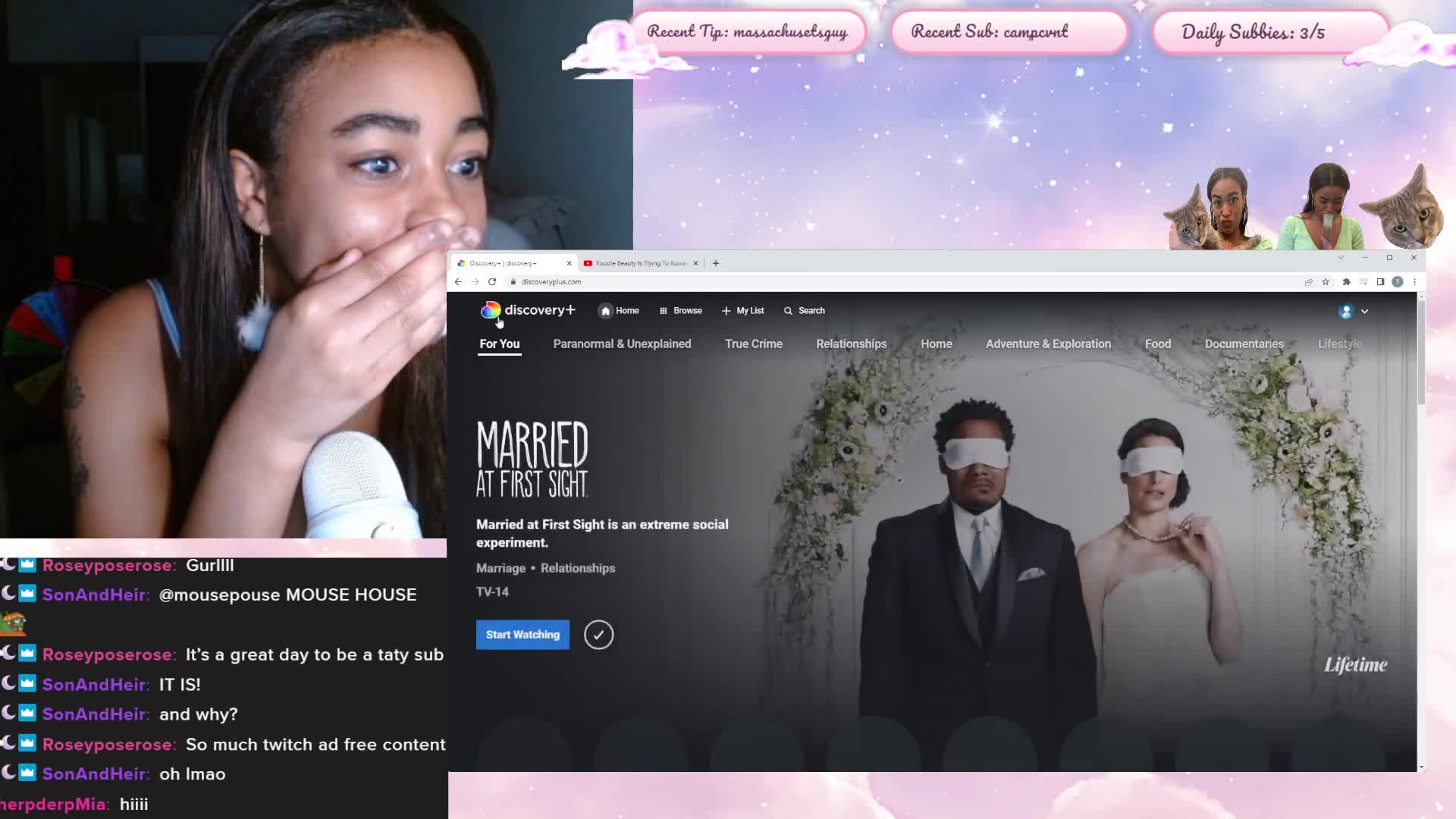Open the Browse grid menu
Image resolution: width=1456 pixels, height=819 pixels.
(x=680, y=311)
